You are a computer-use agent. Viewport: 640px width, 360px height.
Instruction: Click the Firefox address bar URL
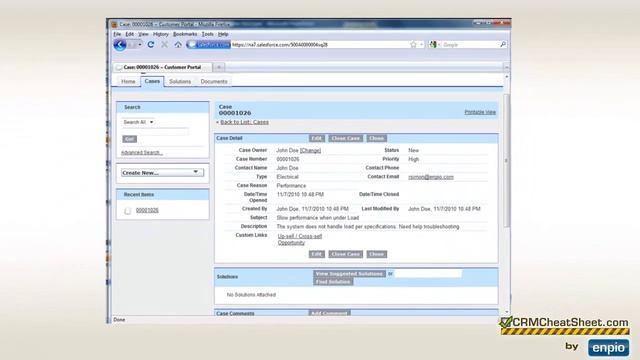click(280, 44)
